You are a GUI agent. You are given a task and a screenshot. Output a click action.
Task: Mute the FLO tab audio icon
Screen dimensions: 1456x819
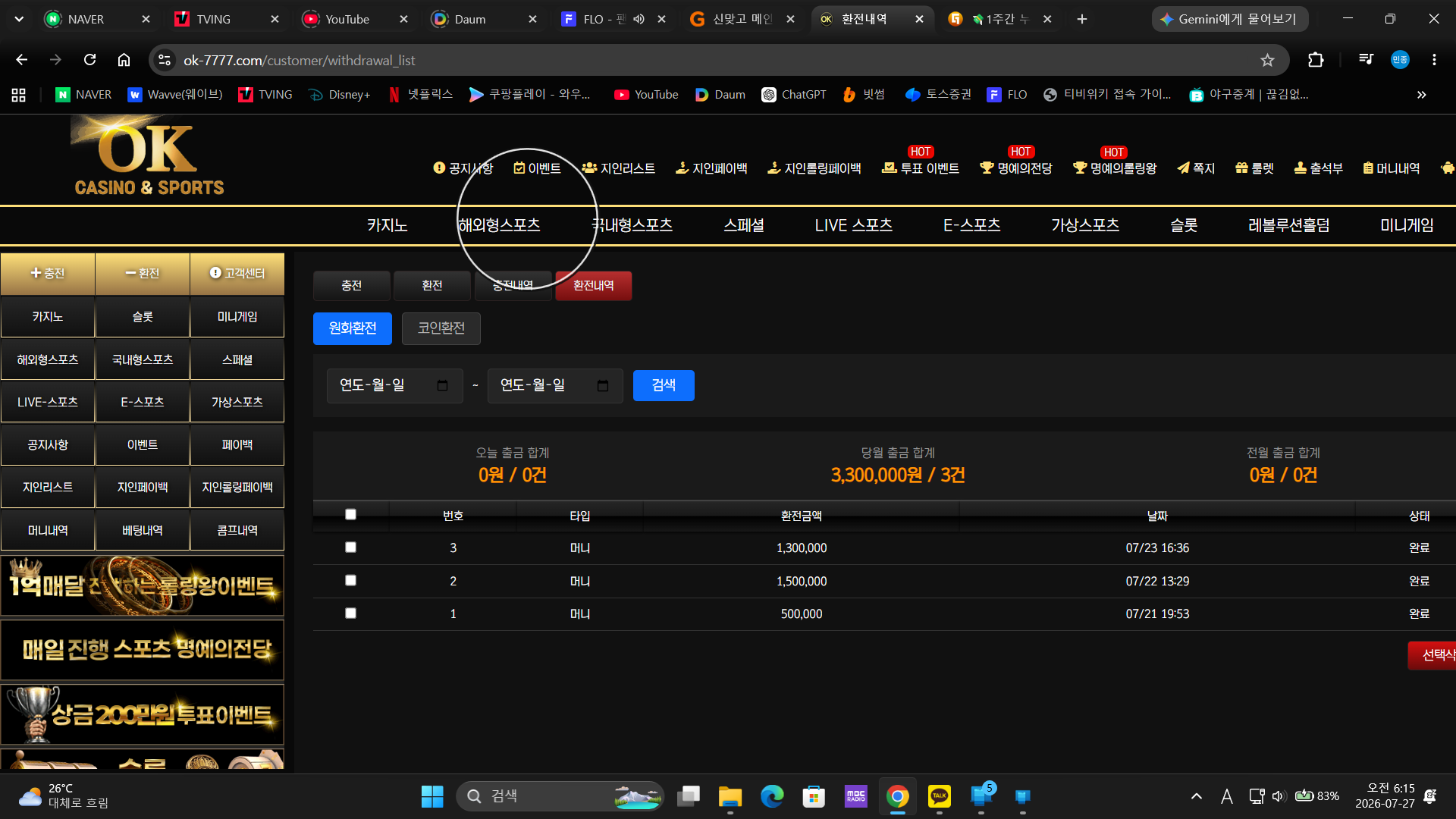(x=639, y=19)
